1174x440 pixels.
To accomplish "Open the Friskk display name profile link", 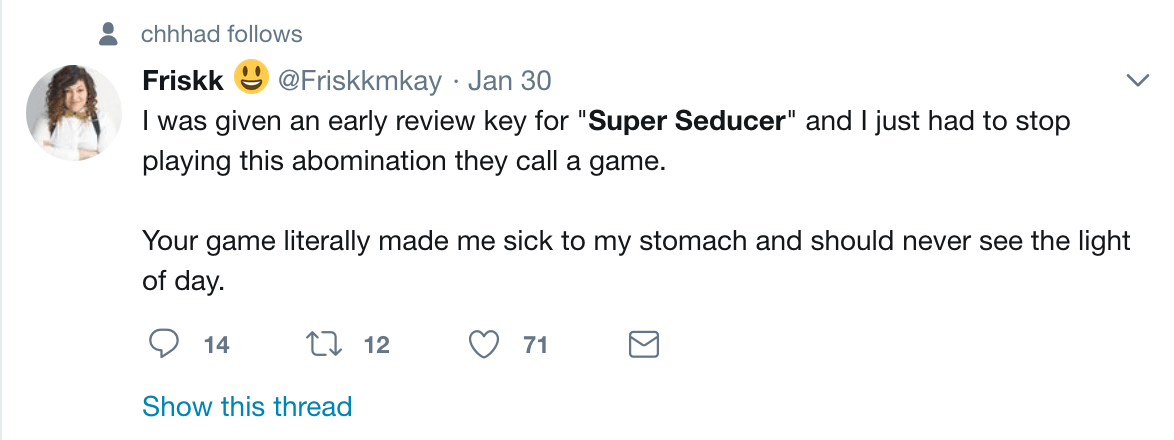I will click(183, 81).
